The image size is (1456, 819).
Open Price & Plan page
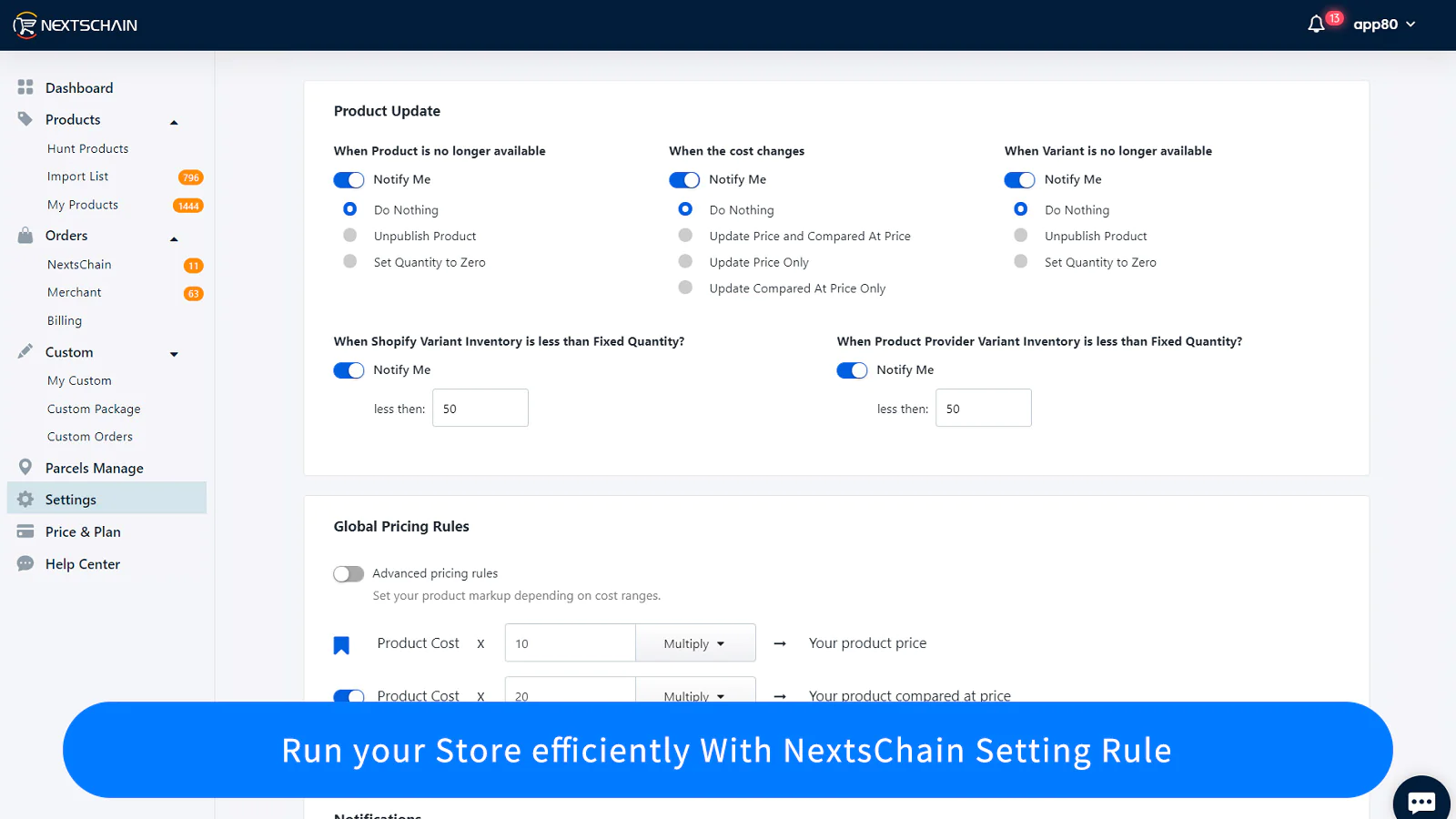pyautogui.click(x=83, y=531)
